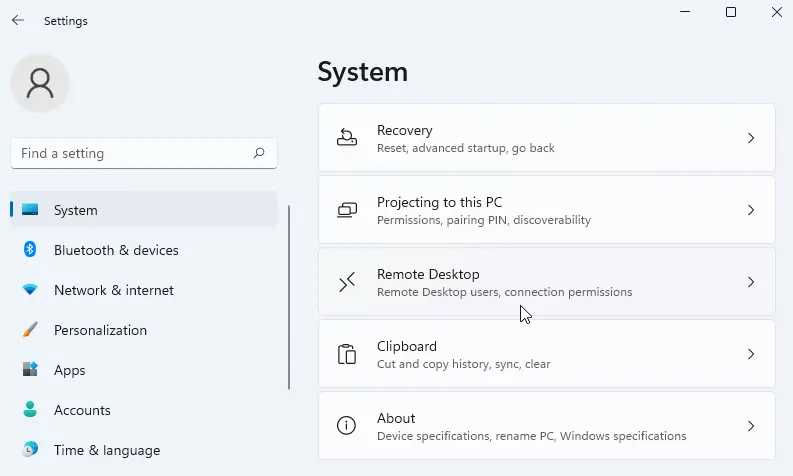Image resolution: width=793 pixels, height=476 pixels.
Task: Open Time & language category
Action: [144, 449]
